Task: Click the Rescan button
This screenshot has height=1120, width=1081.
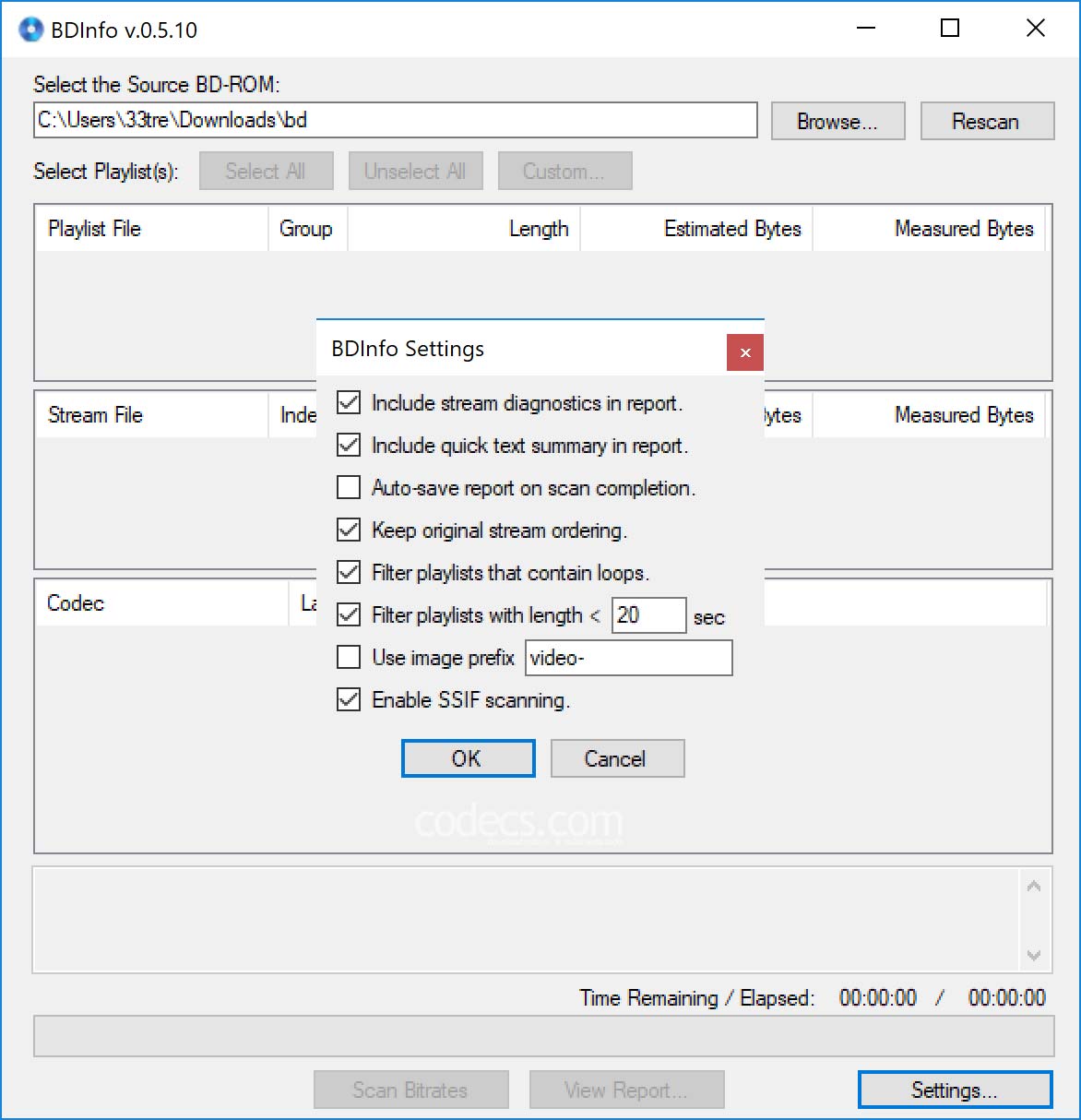Action: pyautogui.click(x=987, y=121)
